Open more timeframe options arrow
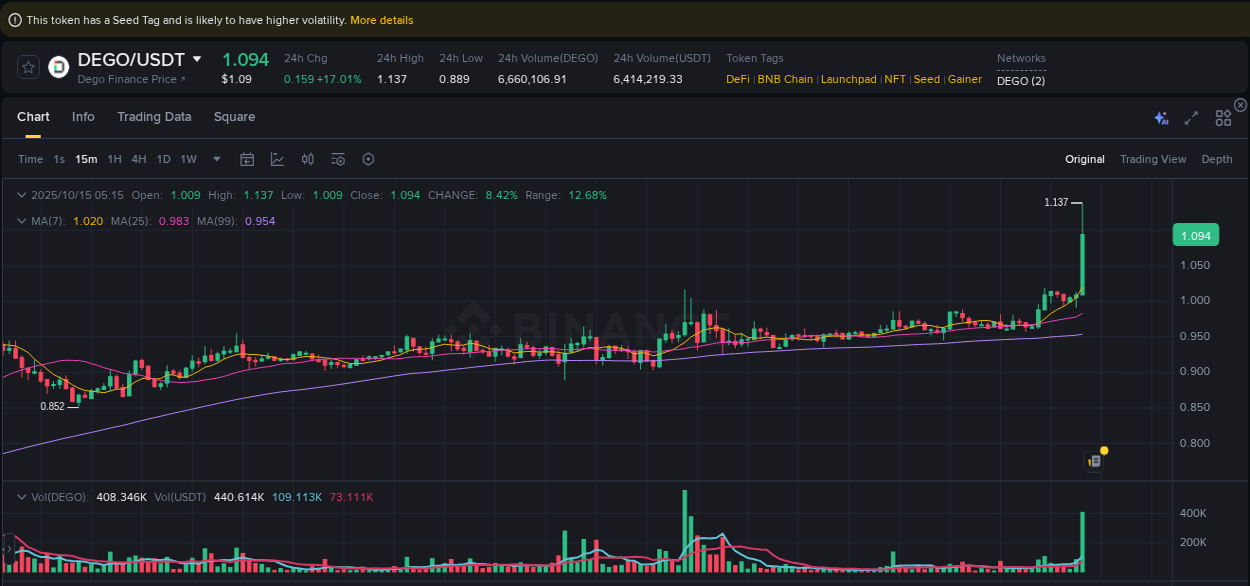 click(x=216, y=159)
